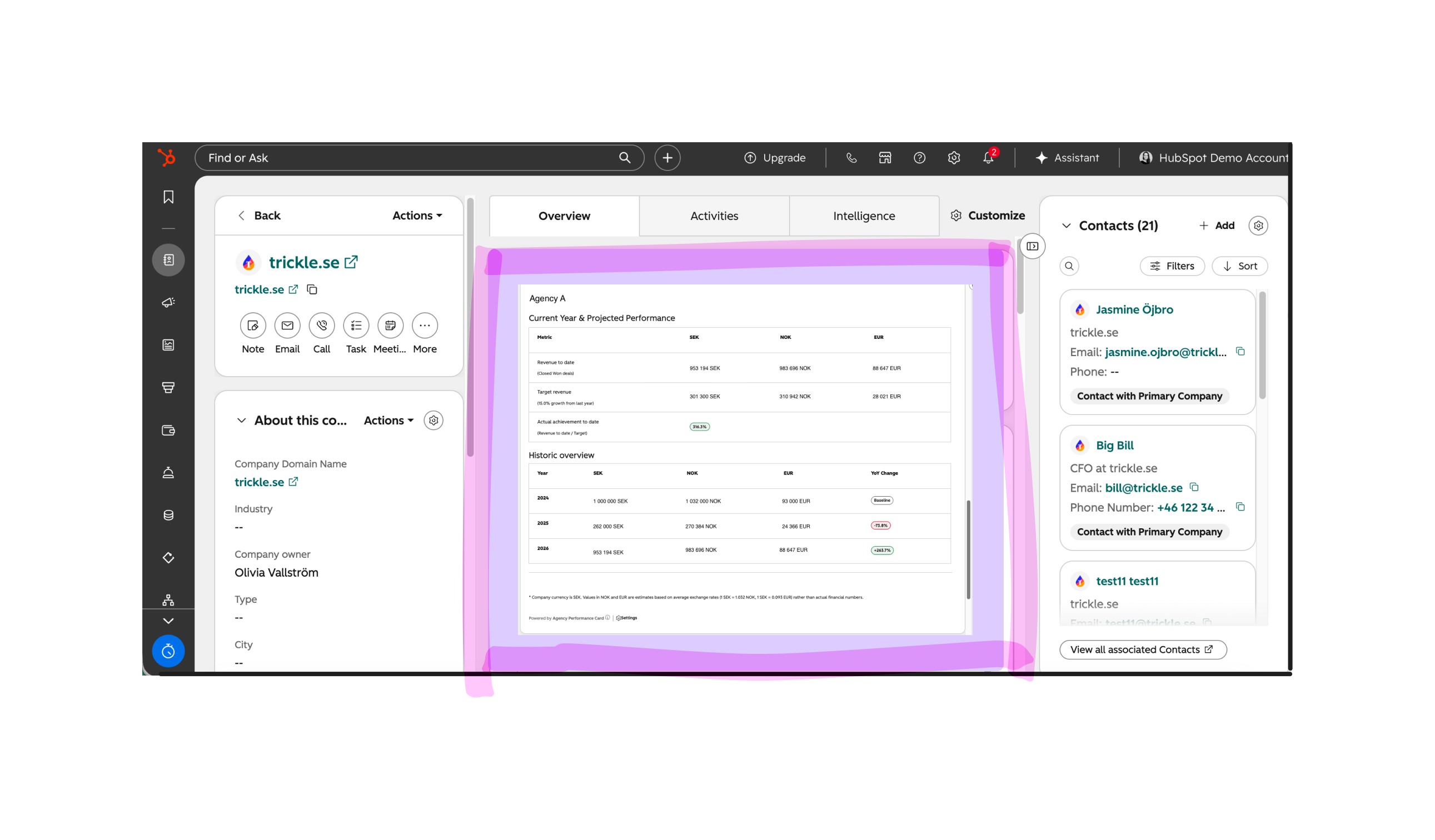Open the notifications bell with badge
The height and width of the screenshot is (840, 1435).
click(989, 158)
